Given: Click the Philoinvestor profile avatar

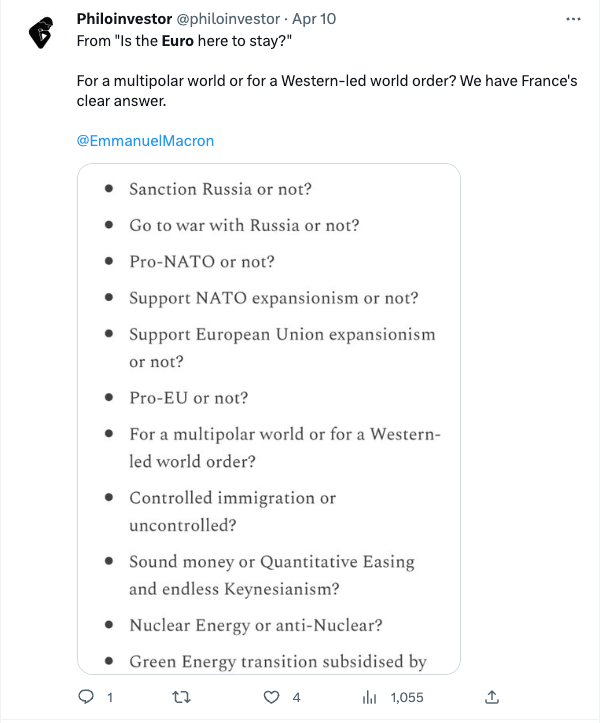Looking at the screenshot, I should pyautogui.click(x=39, y=34).
